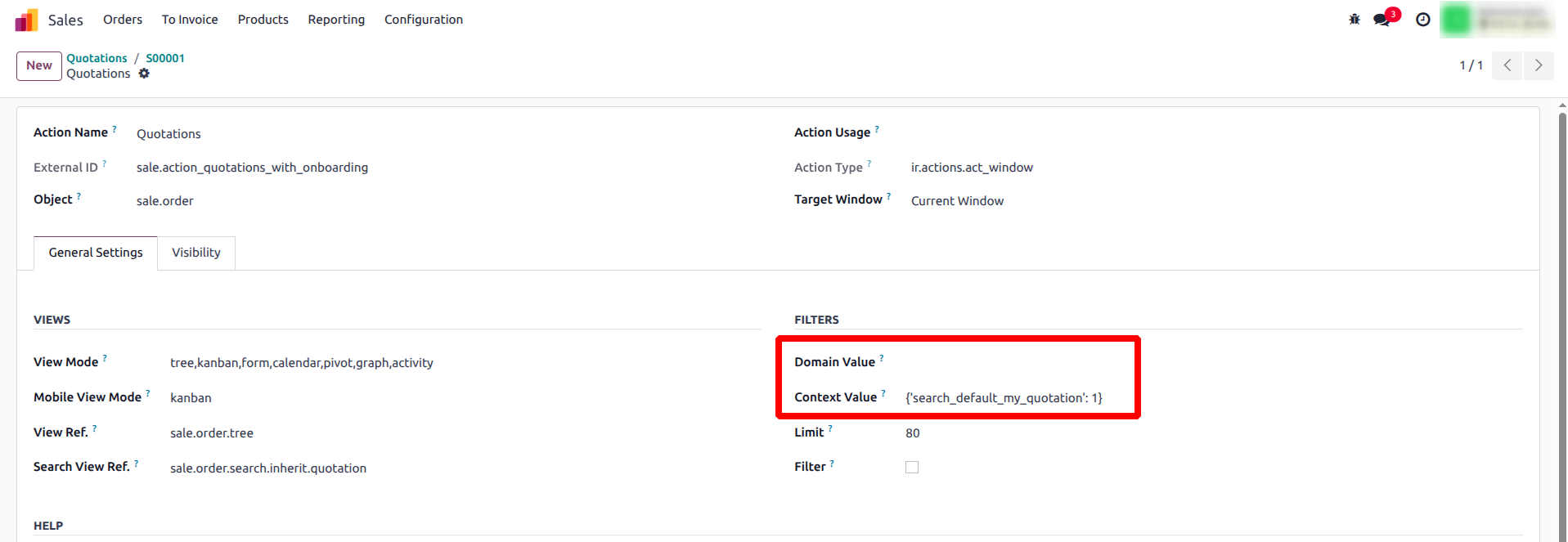Click the gear icon beside Quotations

(144, 74)
